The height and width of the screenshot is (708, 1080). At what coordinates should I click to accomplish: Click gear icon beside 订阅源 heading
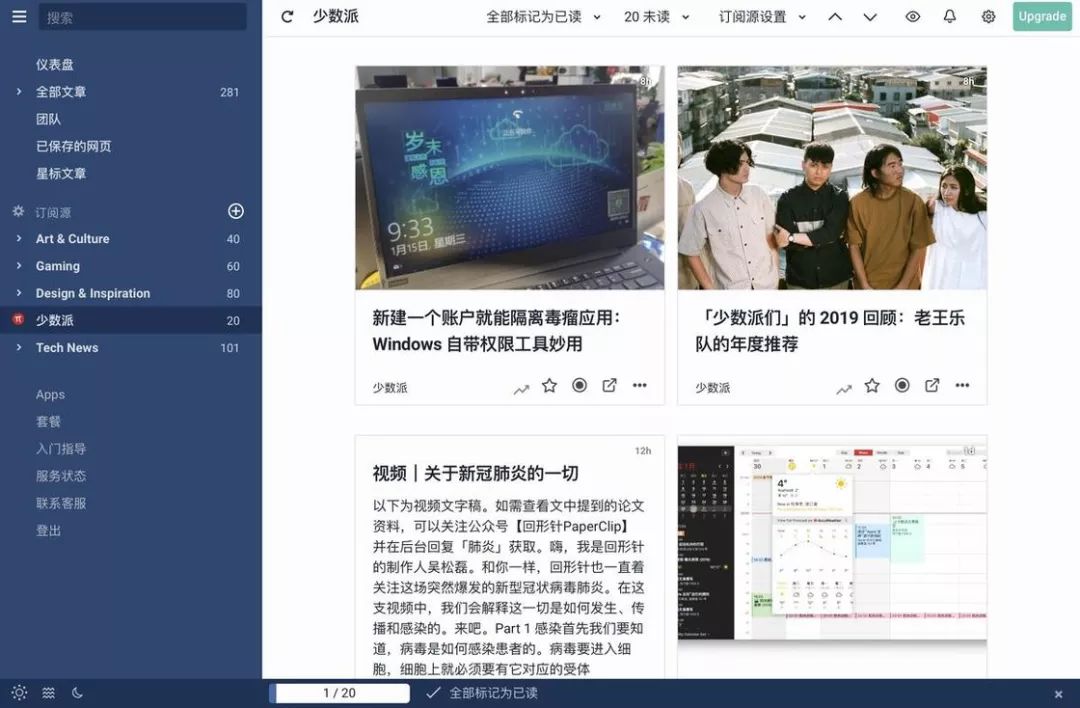pos(19,211)
